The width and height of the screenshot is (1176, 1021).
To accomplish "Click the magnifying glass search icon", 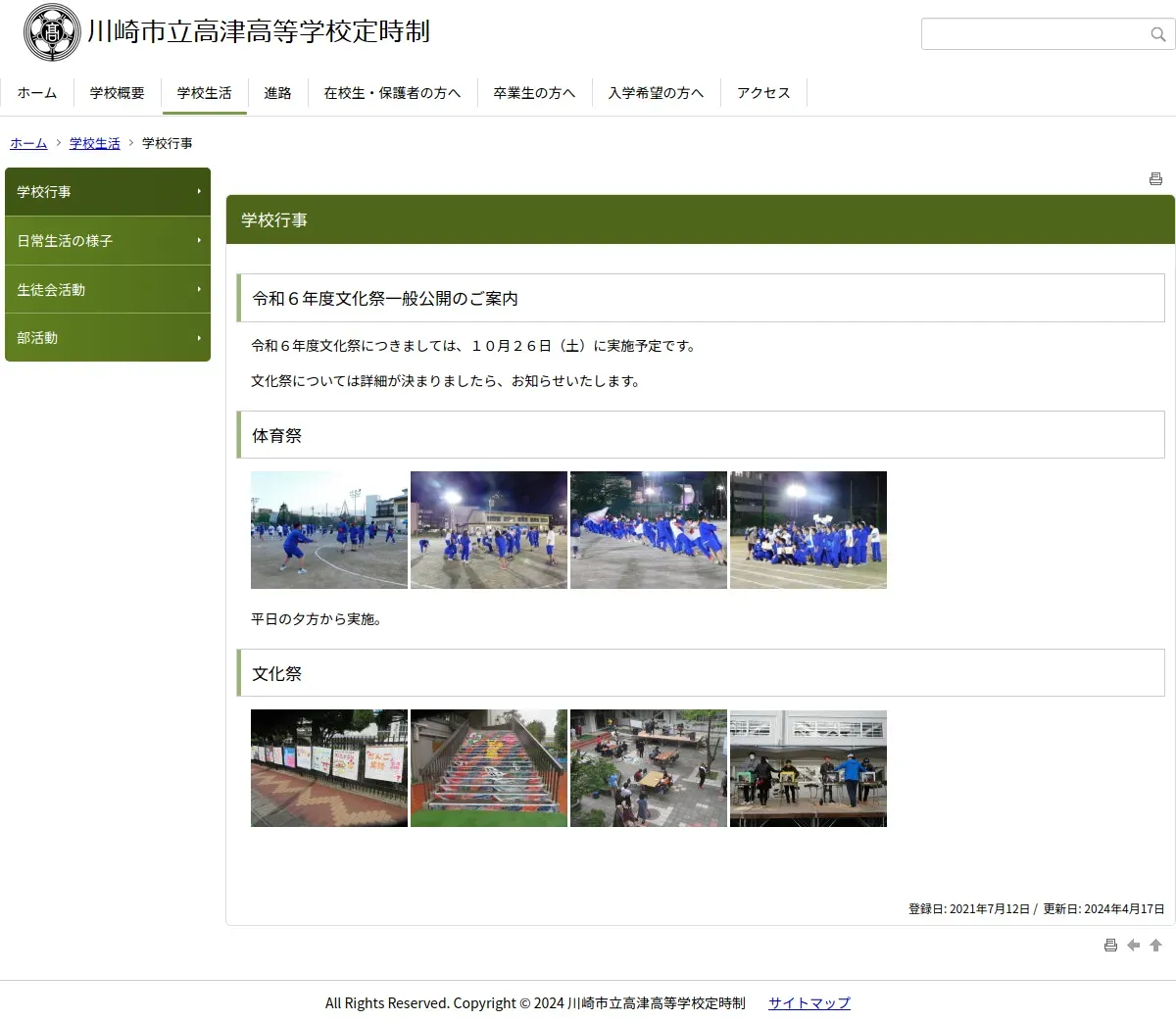I will pos(1157,34).
